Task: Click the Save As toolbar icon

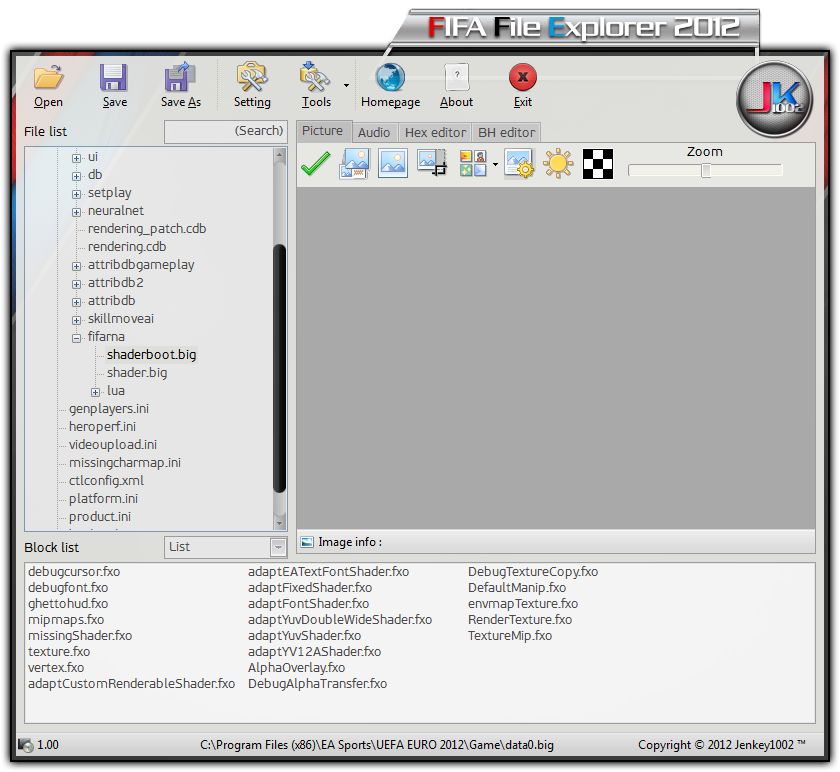Action: 180,79
